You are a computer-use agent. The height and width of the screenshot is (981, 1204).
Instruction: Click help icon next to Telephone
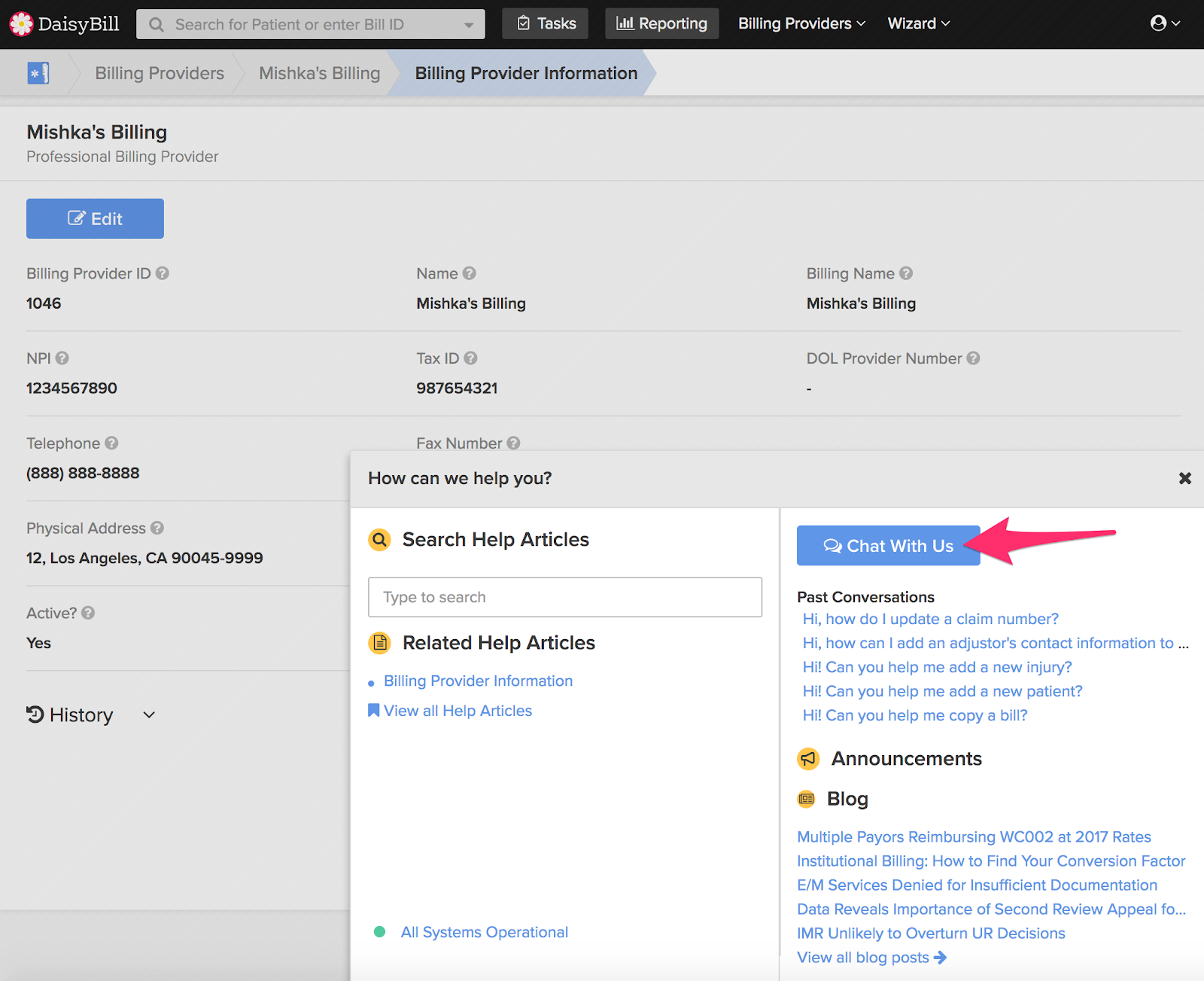click(x=111, y=443)
